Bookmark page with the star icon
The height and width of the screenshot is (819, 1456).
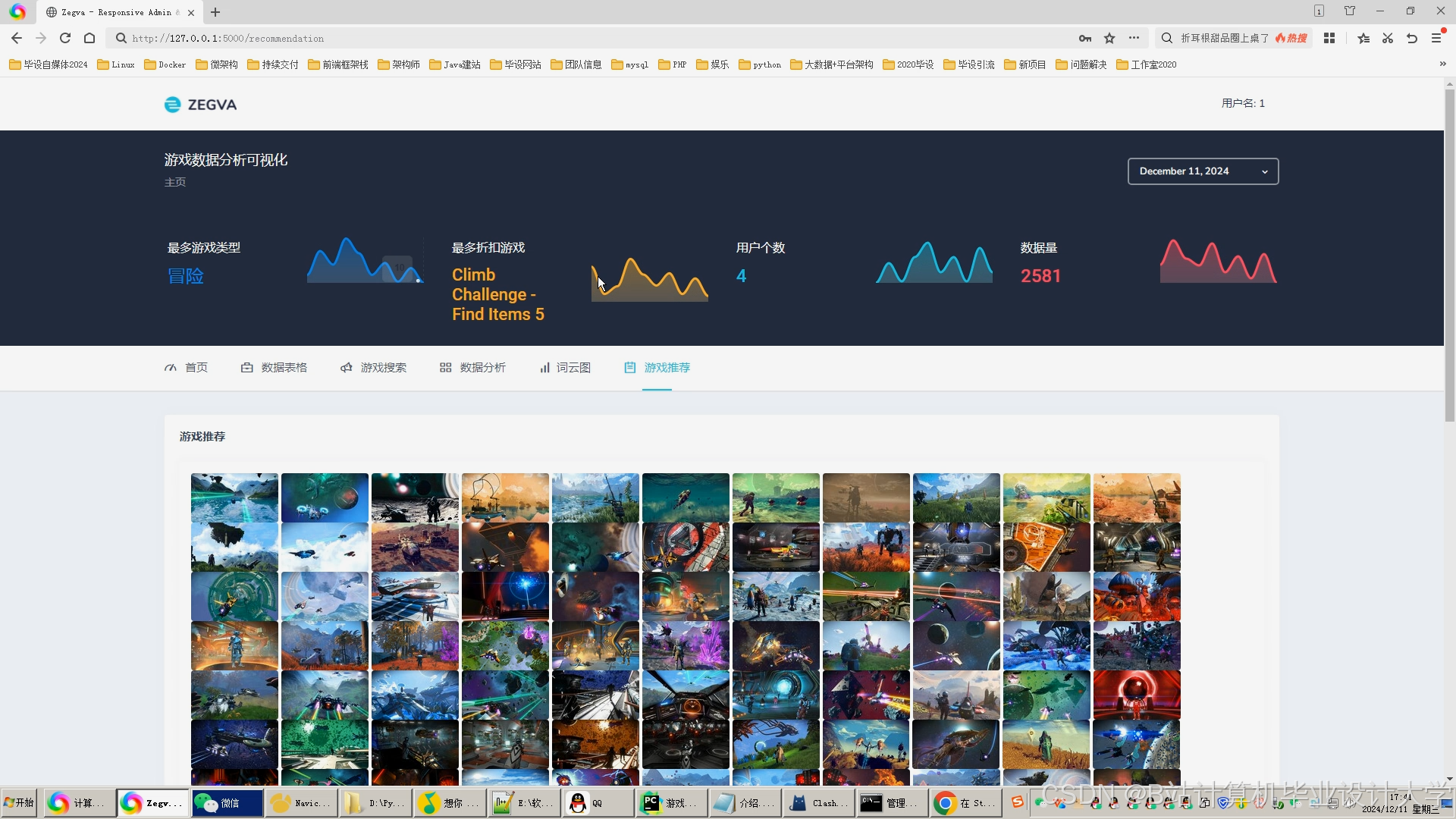click(x=1109, y=38)
